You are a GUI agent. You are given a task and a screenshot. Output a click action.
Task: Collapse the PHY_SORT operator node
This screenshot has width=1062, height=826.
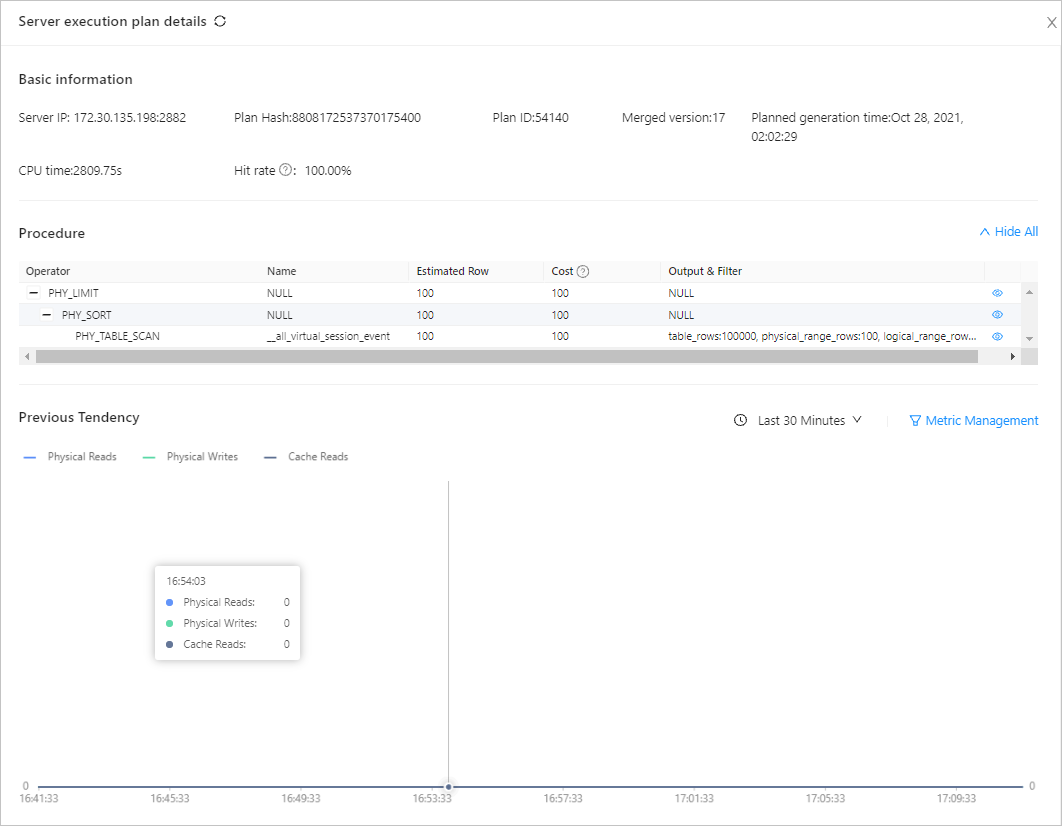coord(47,315)
